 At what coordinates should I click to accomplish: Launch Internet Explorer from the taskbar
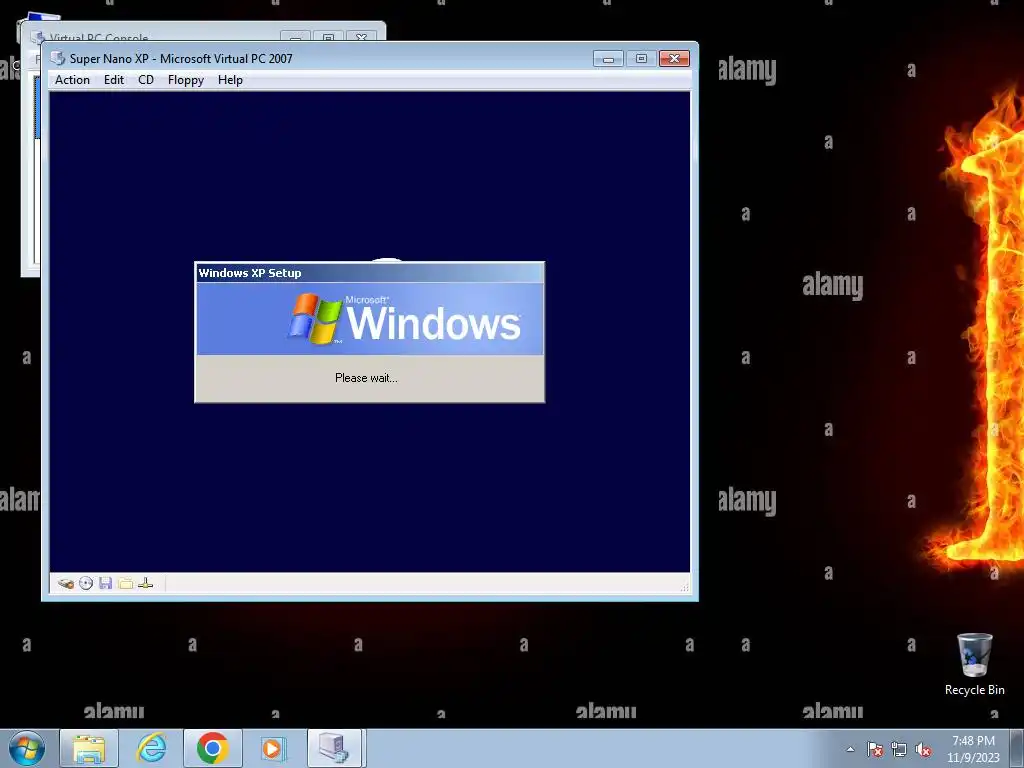[x=151, y=748]
